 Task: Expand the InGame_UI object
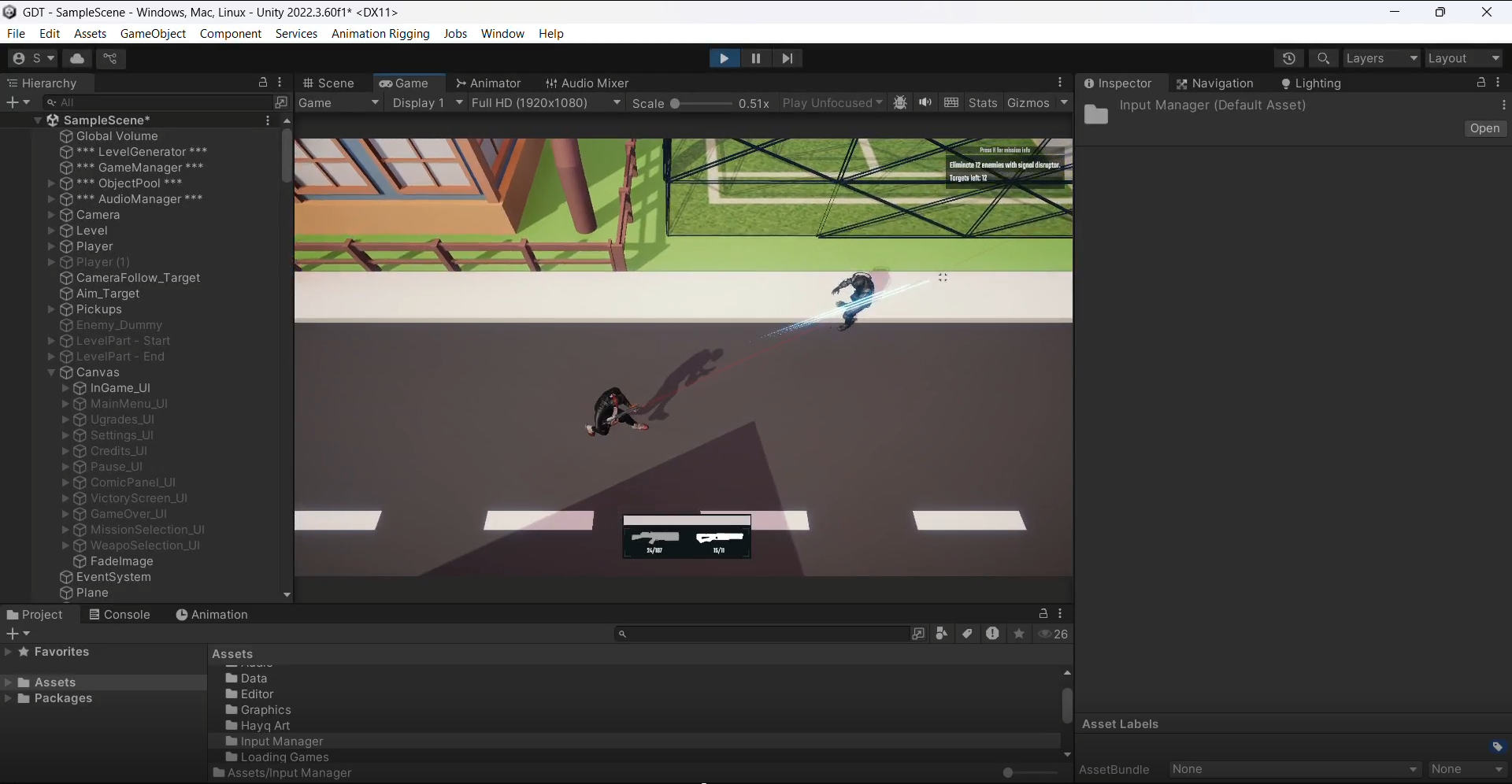(x=65, y=388)
